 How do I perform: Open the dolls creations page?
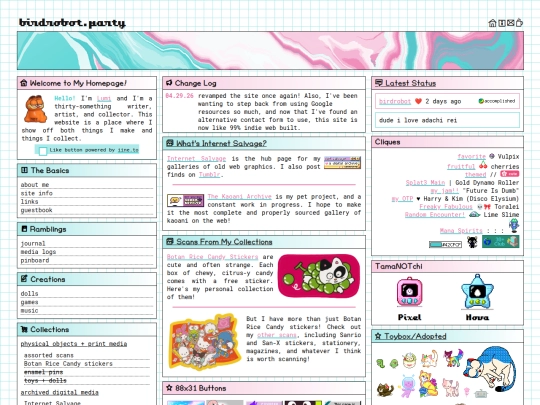click(x=29, y=294)
